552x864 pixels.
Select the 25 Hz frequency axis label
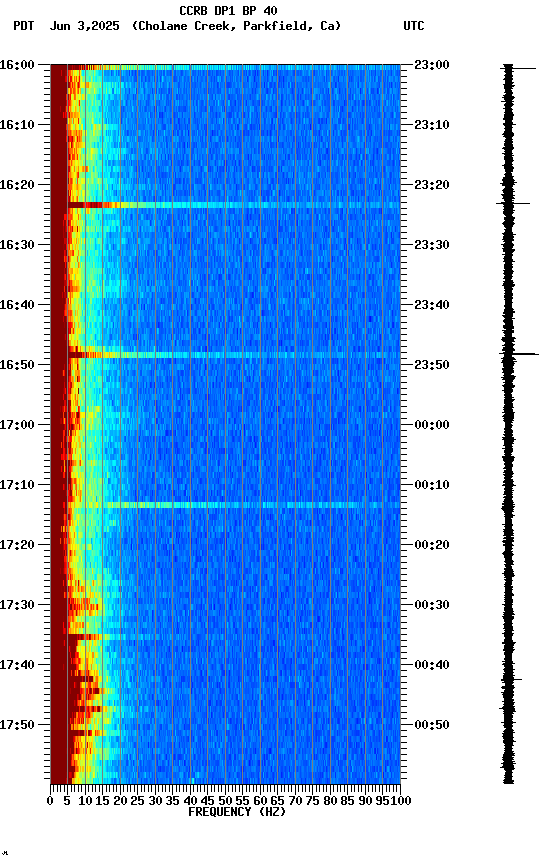click(138, 801)
